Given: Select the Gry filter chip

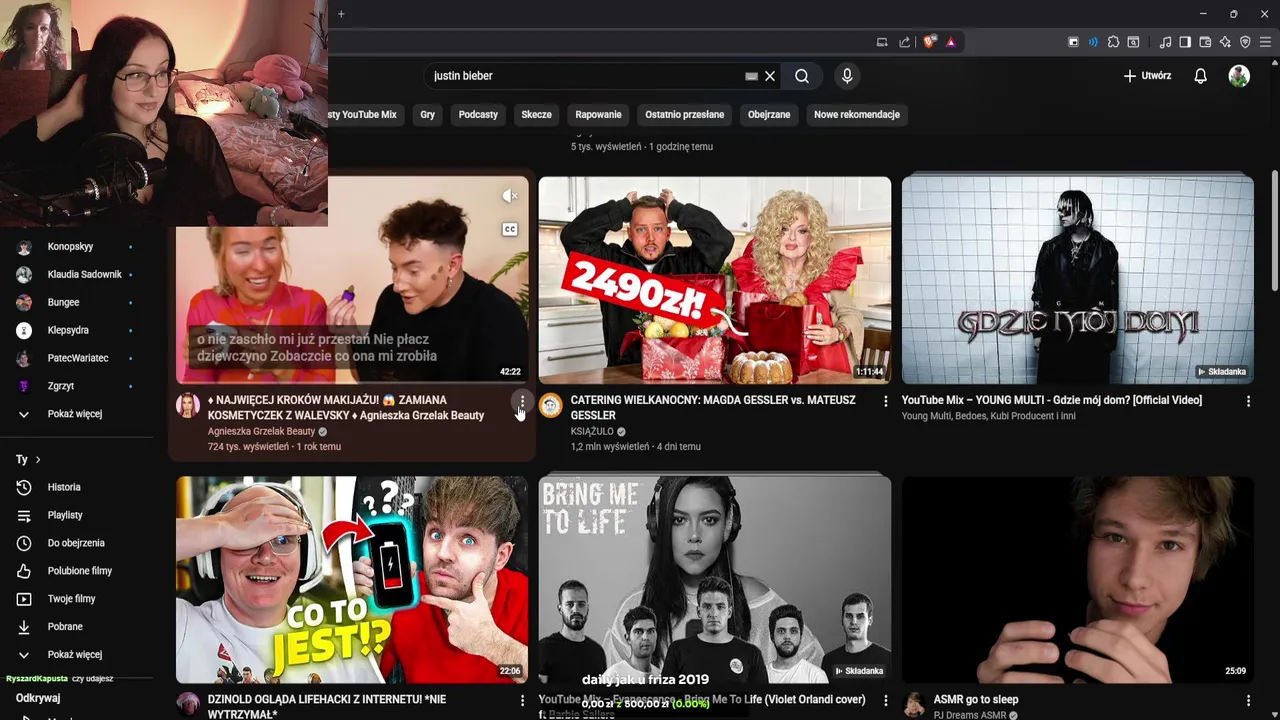Looking at the screenshot, I should click(x=428, y=115).
